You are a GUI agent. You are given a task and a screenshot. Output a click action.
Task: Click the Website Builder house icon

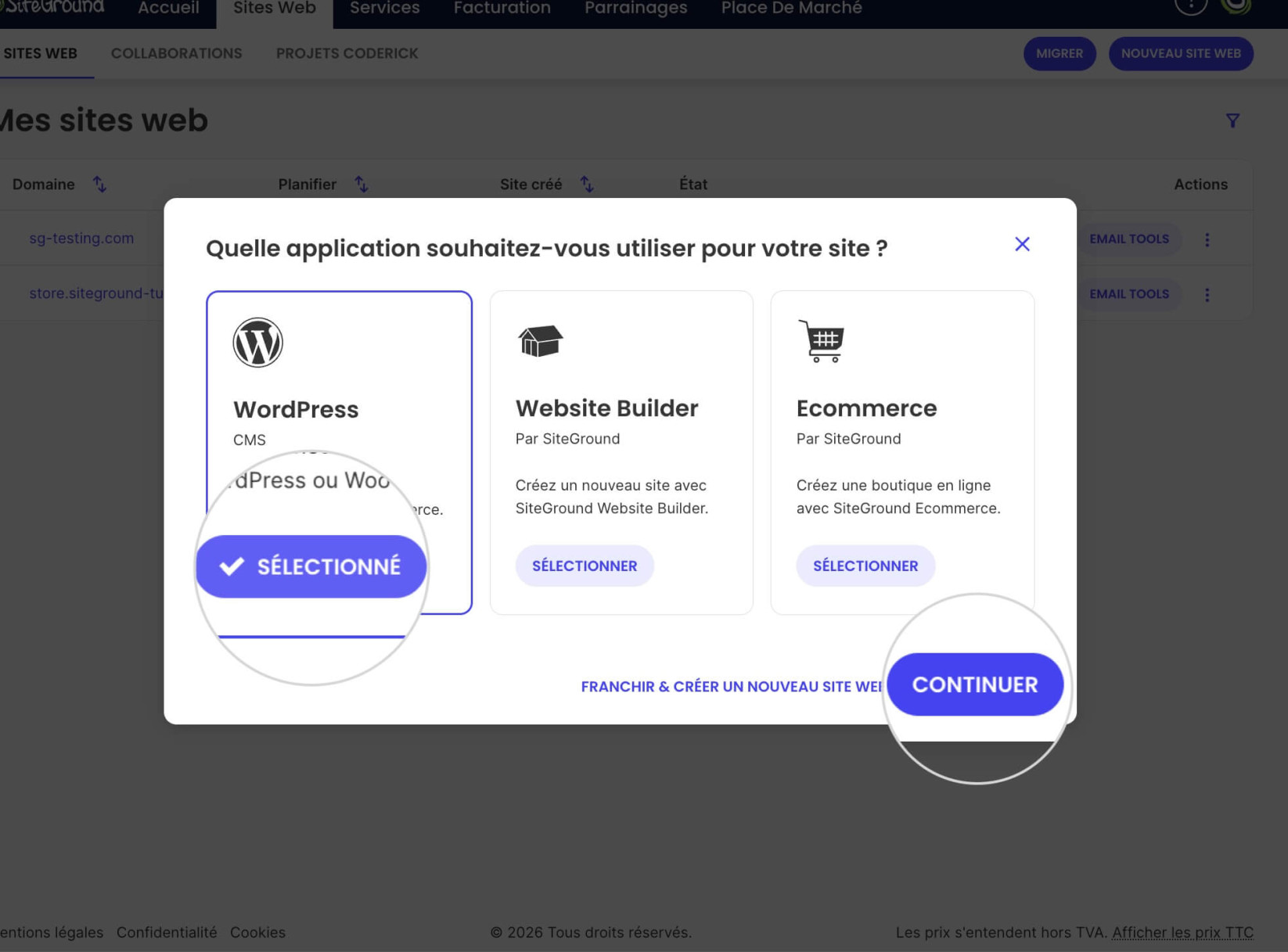[x=540, y=340]
